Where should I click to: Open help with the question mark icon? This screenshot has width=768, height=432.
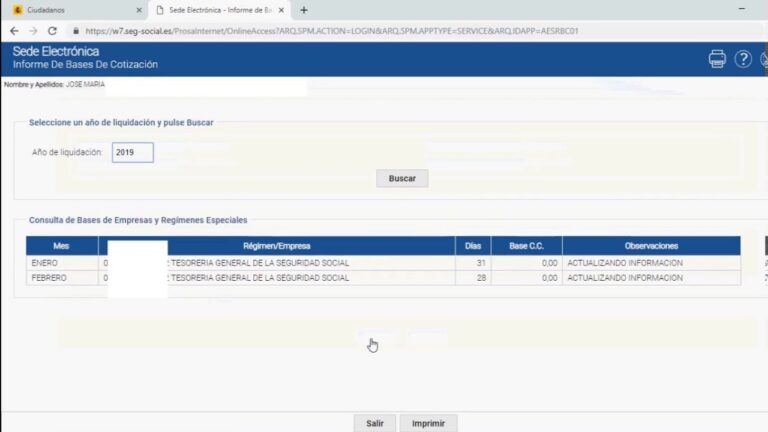[x=743, y=59]
